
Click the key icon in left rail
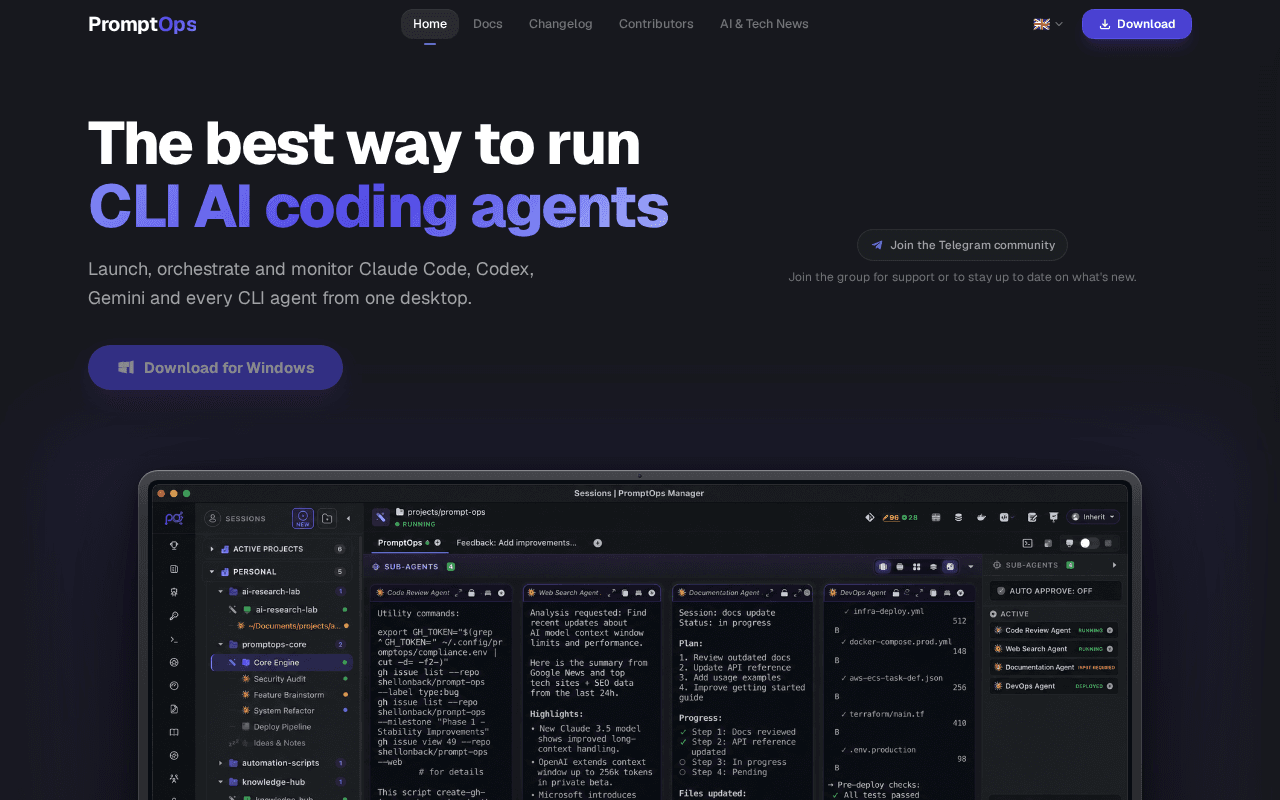tap(174, 616)
